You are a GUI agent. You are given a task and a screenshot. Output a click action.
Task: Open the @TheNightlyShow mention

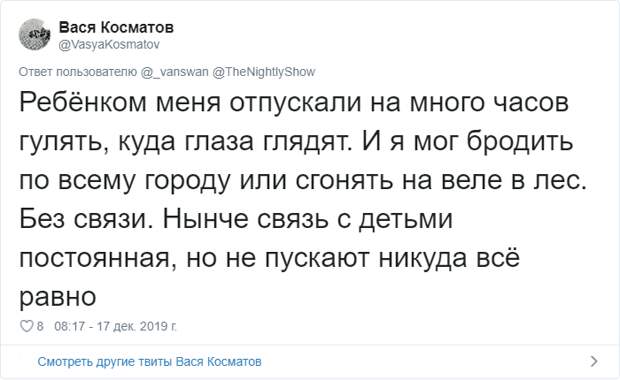tap(264, 72)
